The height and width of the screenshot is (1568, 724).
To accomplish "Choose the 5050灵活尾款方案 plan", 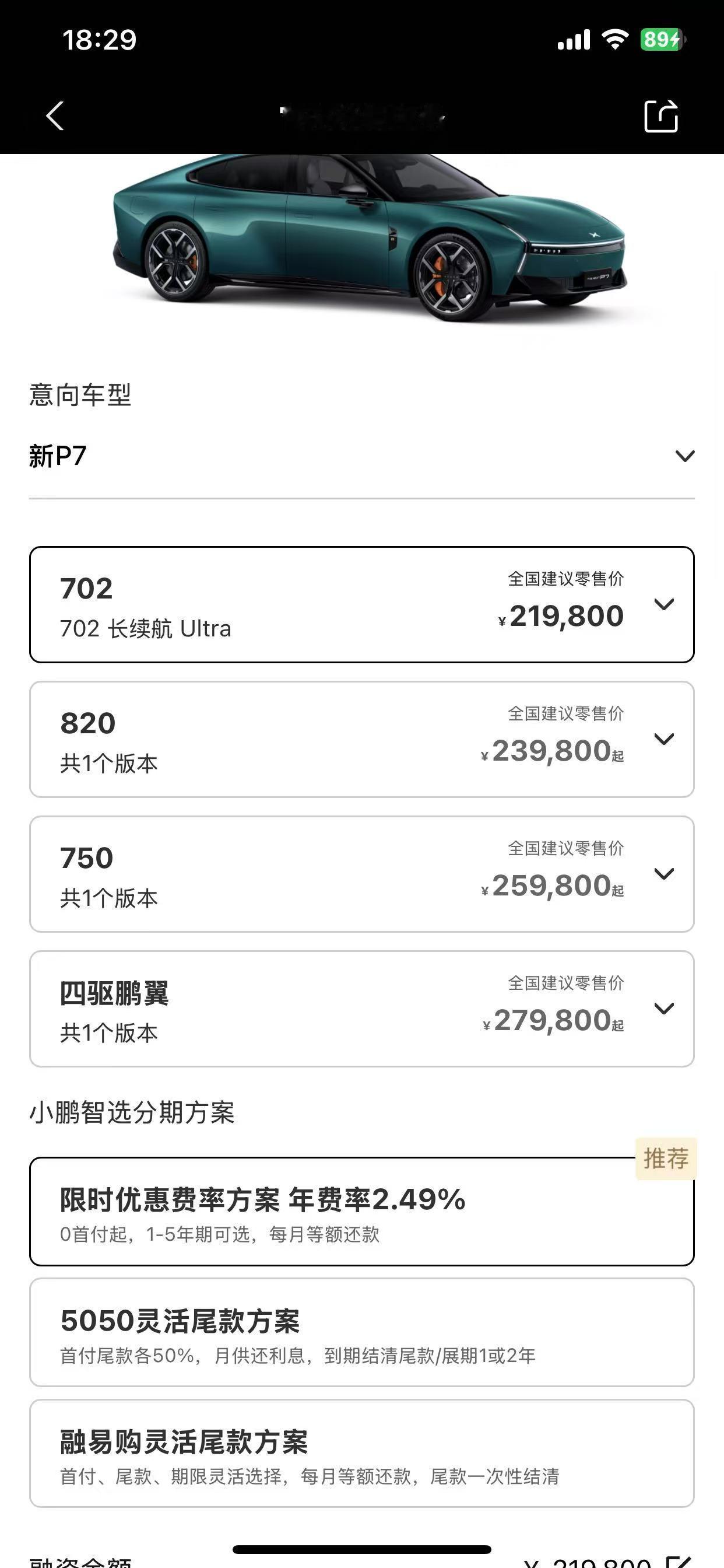I will click(361, 1332).
